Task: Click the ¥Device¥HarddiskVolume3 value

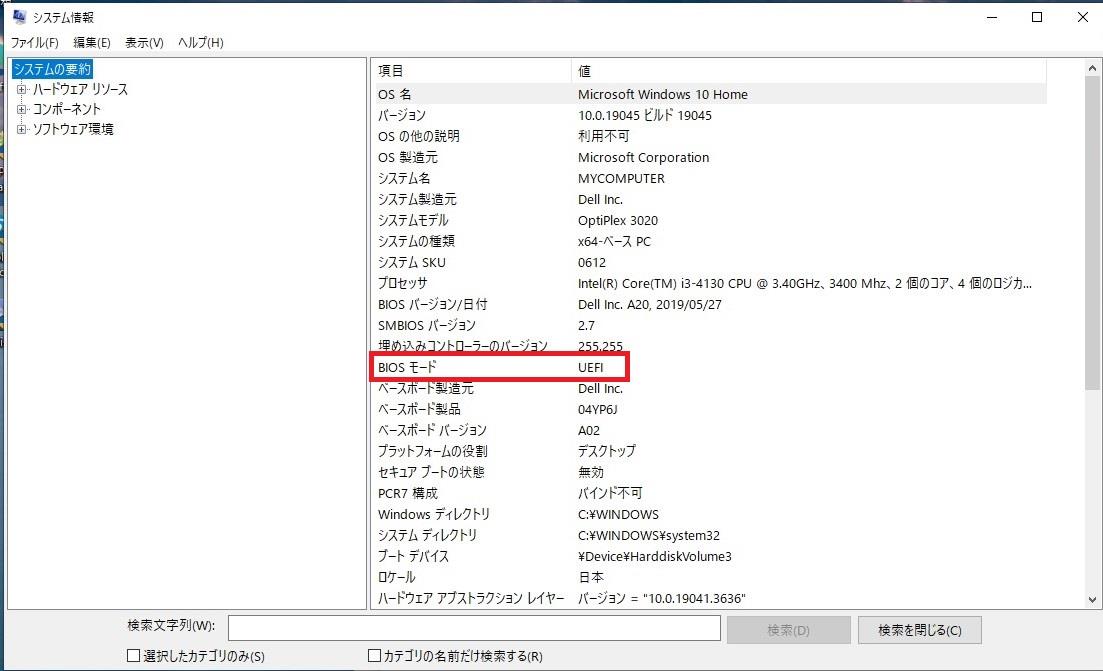Action: click(655, 556)
